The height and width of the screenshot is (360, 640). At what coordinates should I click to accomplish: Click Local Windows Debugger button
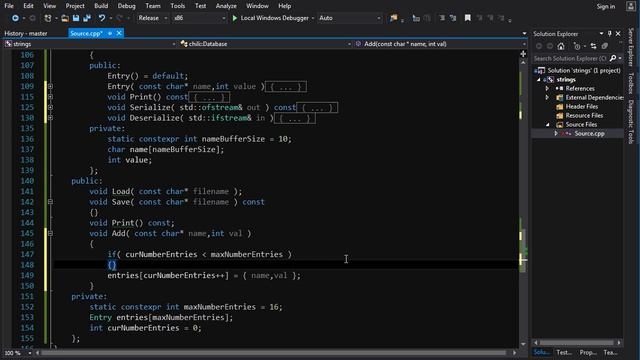tap(270, 18)
